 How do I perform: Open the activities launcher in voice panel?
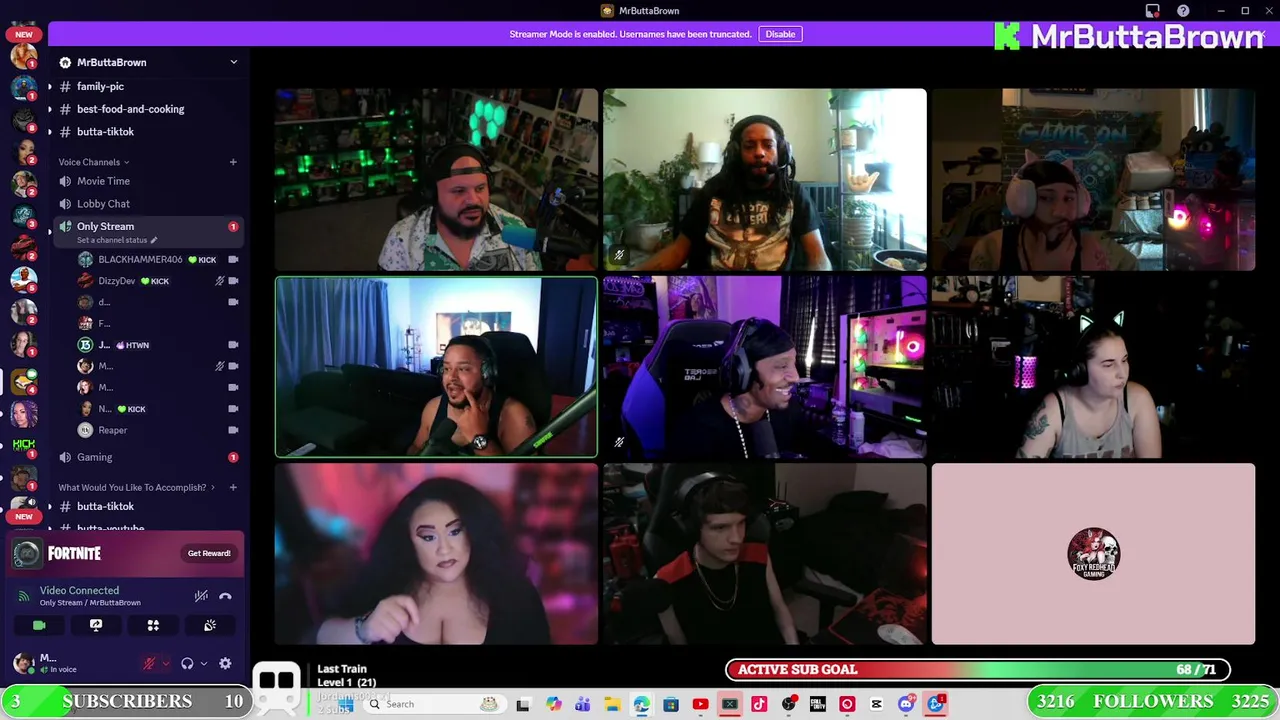[x=153, y=625]
